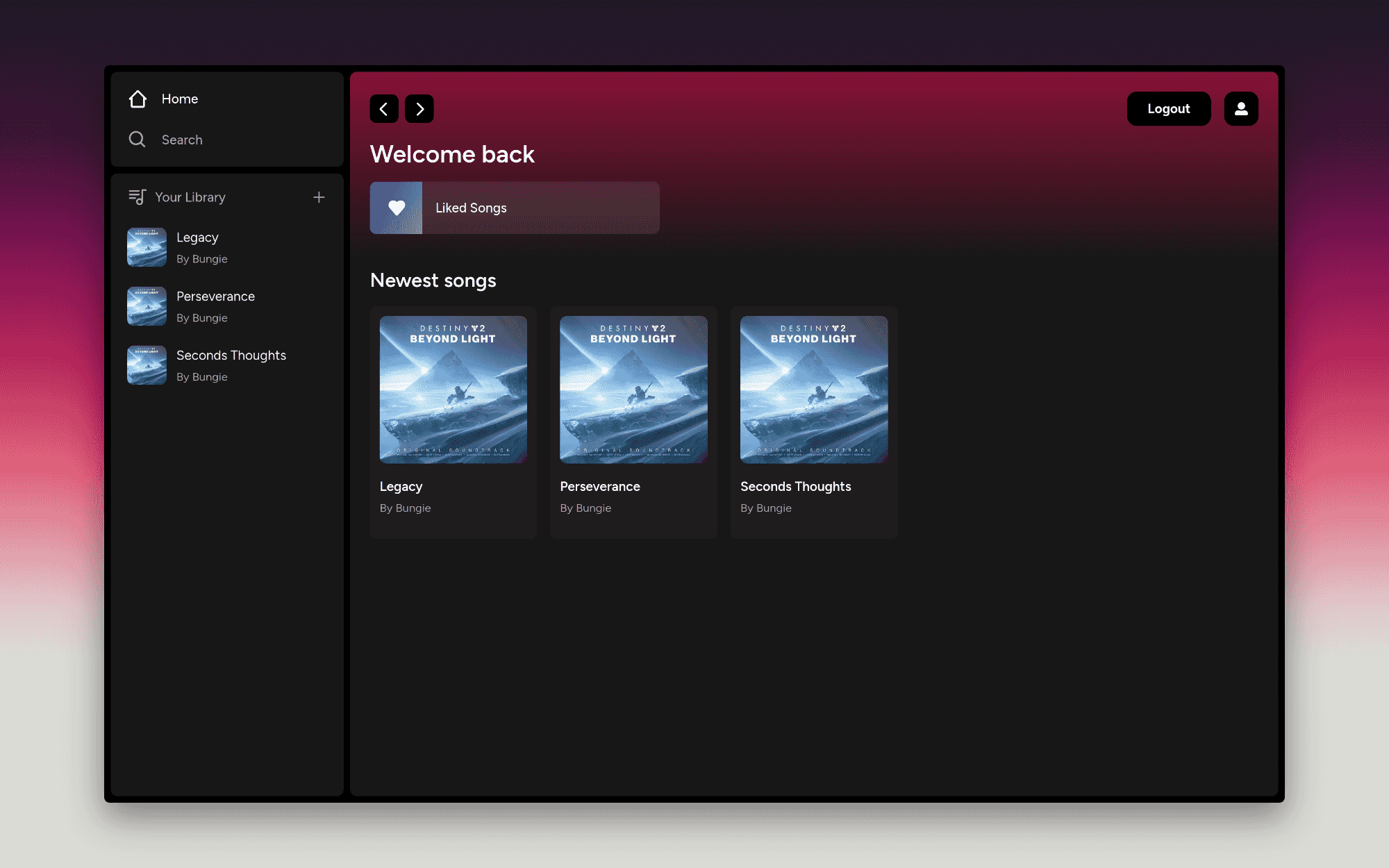Click the Your Library playlist icon
The height and width of the screenshot is (868, 1389).
137,197
